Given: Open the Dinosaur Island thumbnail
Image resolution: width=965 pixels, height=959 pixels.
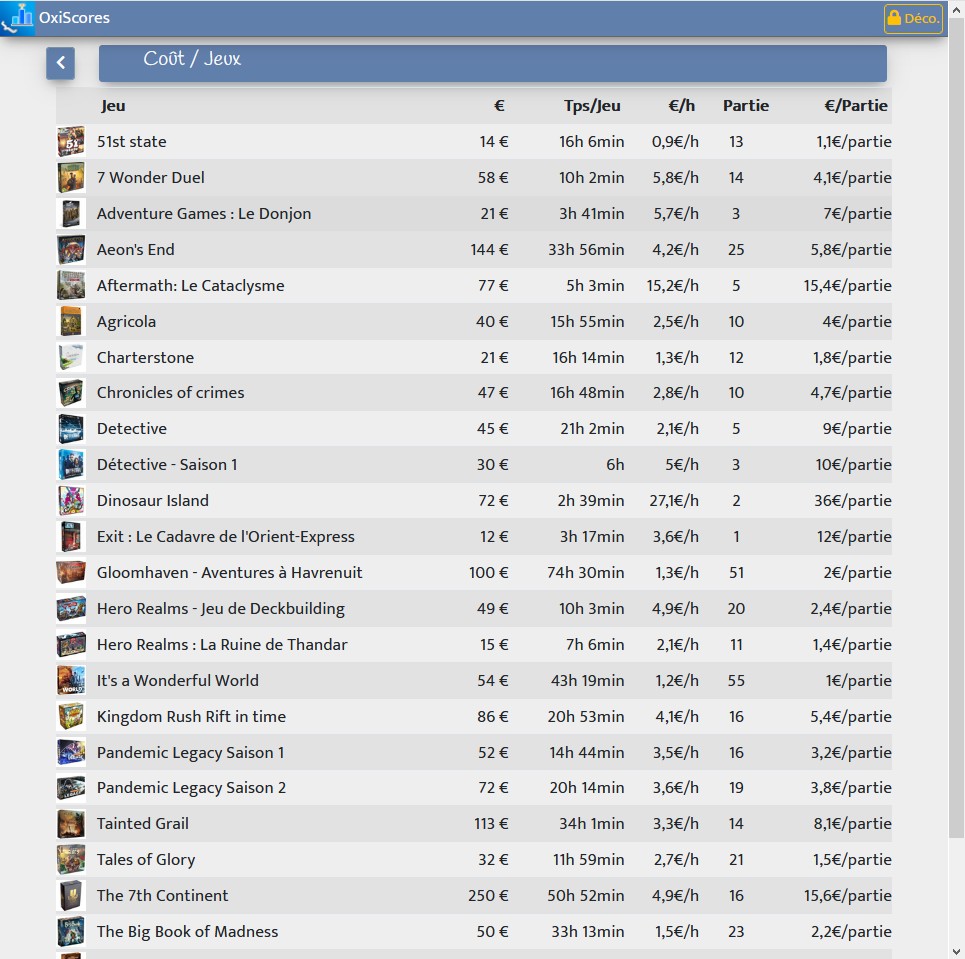Looking at the screenshot, I should pos(71,500).
